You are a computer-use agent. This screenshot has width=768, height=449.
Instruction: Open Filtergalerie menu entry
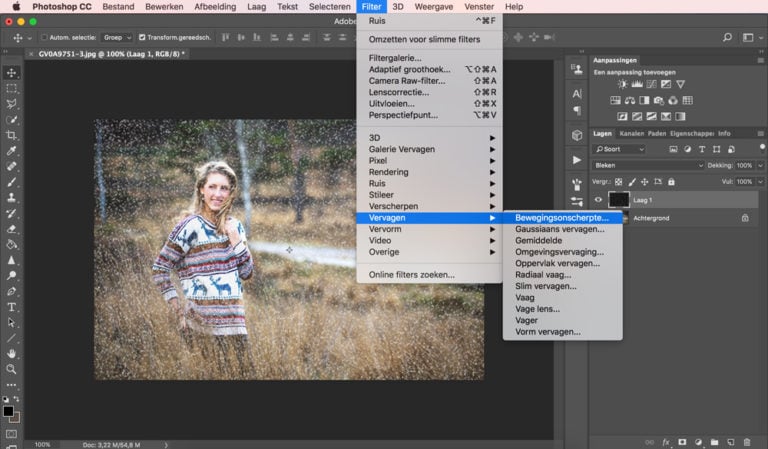(x=429, y=58)
